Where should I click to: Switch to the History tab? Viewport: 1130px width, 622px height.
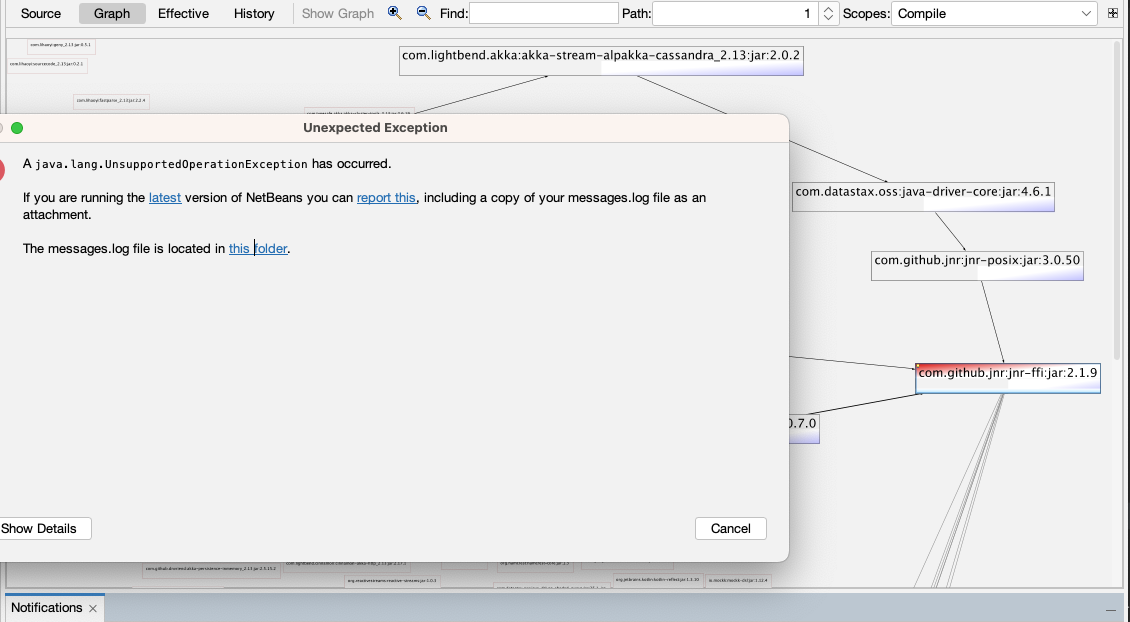tap(253, 13)
